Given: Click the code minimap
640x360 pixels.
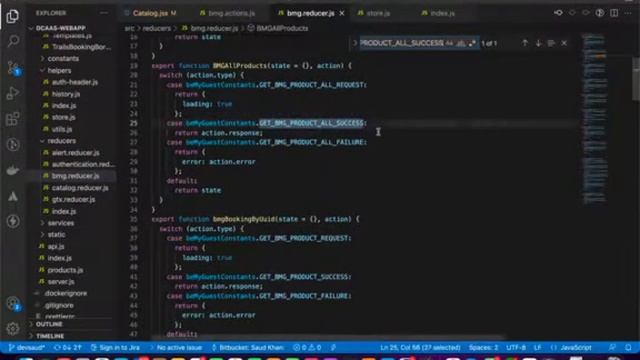Looking at the screenshot, I should pos(595,118).
